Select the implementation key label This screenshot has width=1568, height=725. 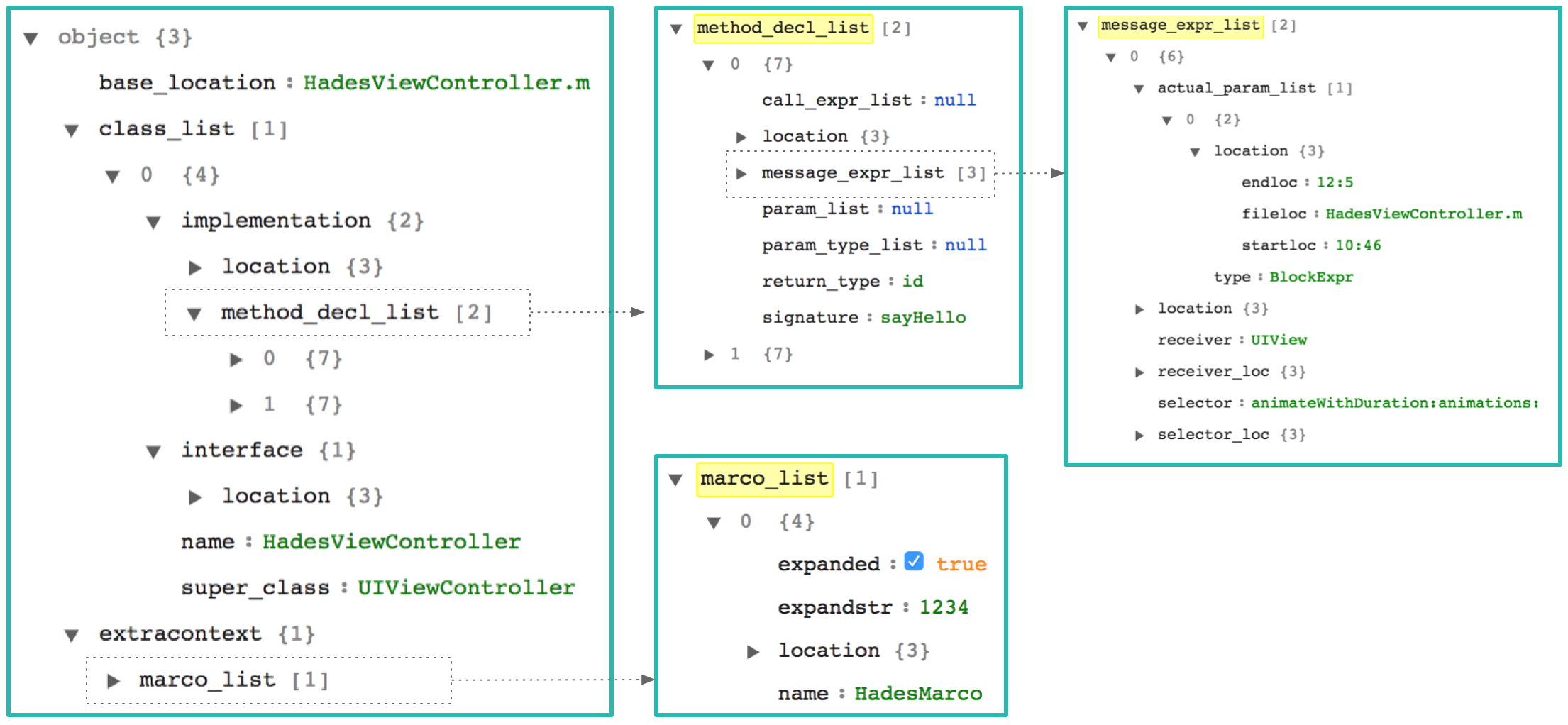click(276, 221)
